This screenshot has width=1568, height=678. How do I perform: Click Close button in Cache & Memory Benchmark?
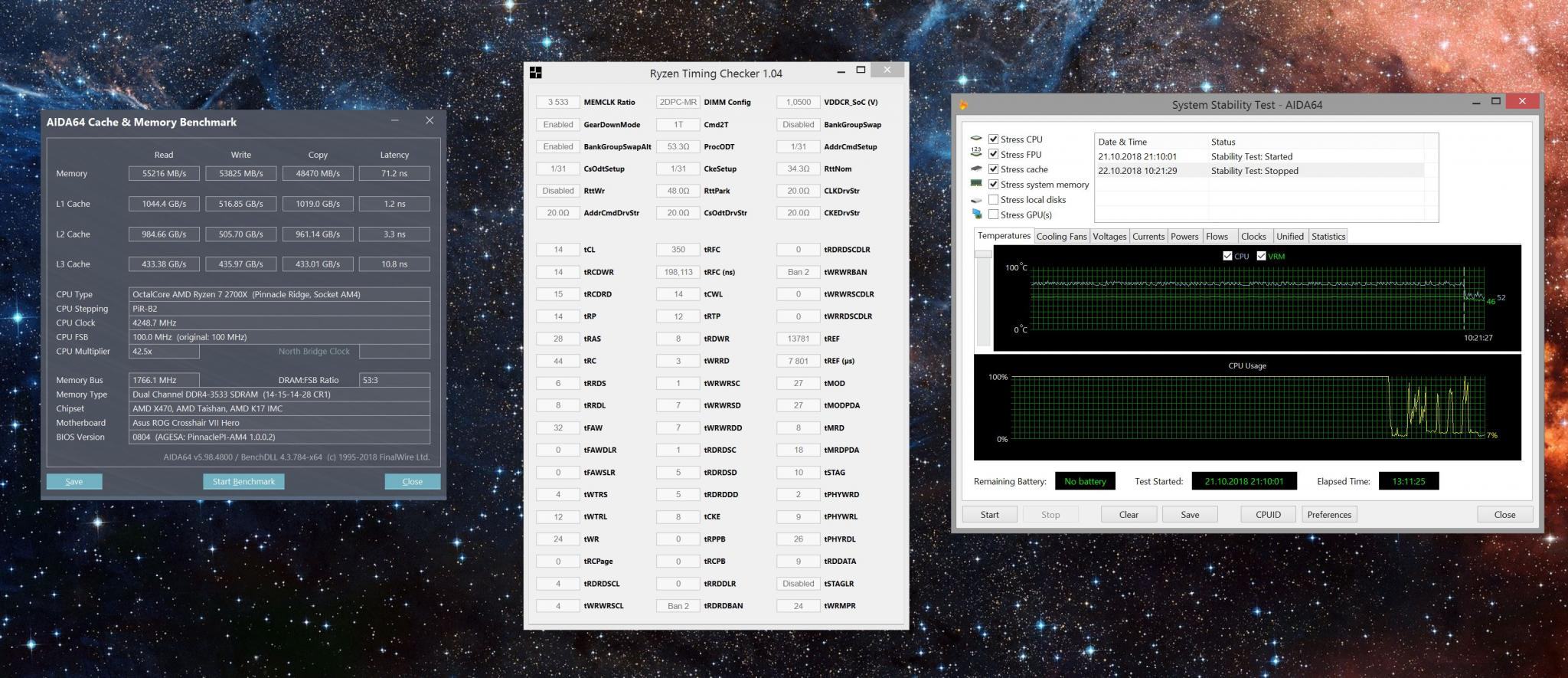[x=412, y=482]
